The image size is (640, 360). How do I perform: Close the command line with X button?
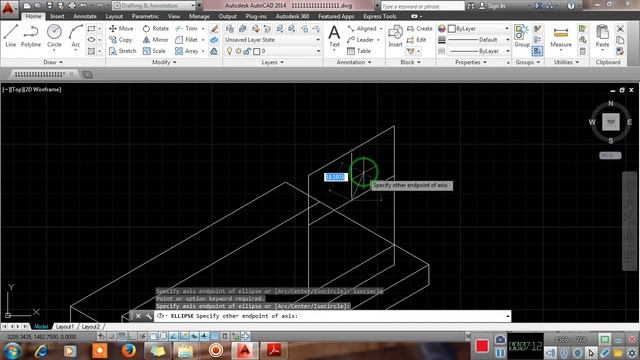tap(138, 316)
